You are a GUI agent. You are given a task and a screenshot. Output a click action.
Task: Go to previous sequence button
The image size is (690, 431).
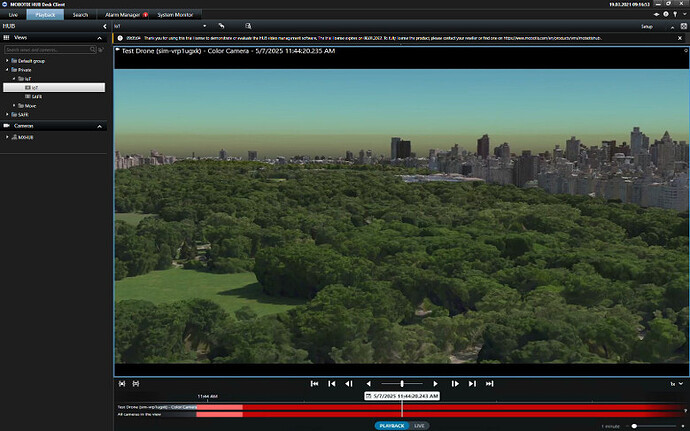pos(332,384)
